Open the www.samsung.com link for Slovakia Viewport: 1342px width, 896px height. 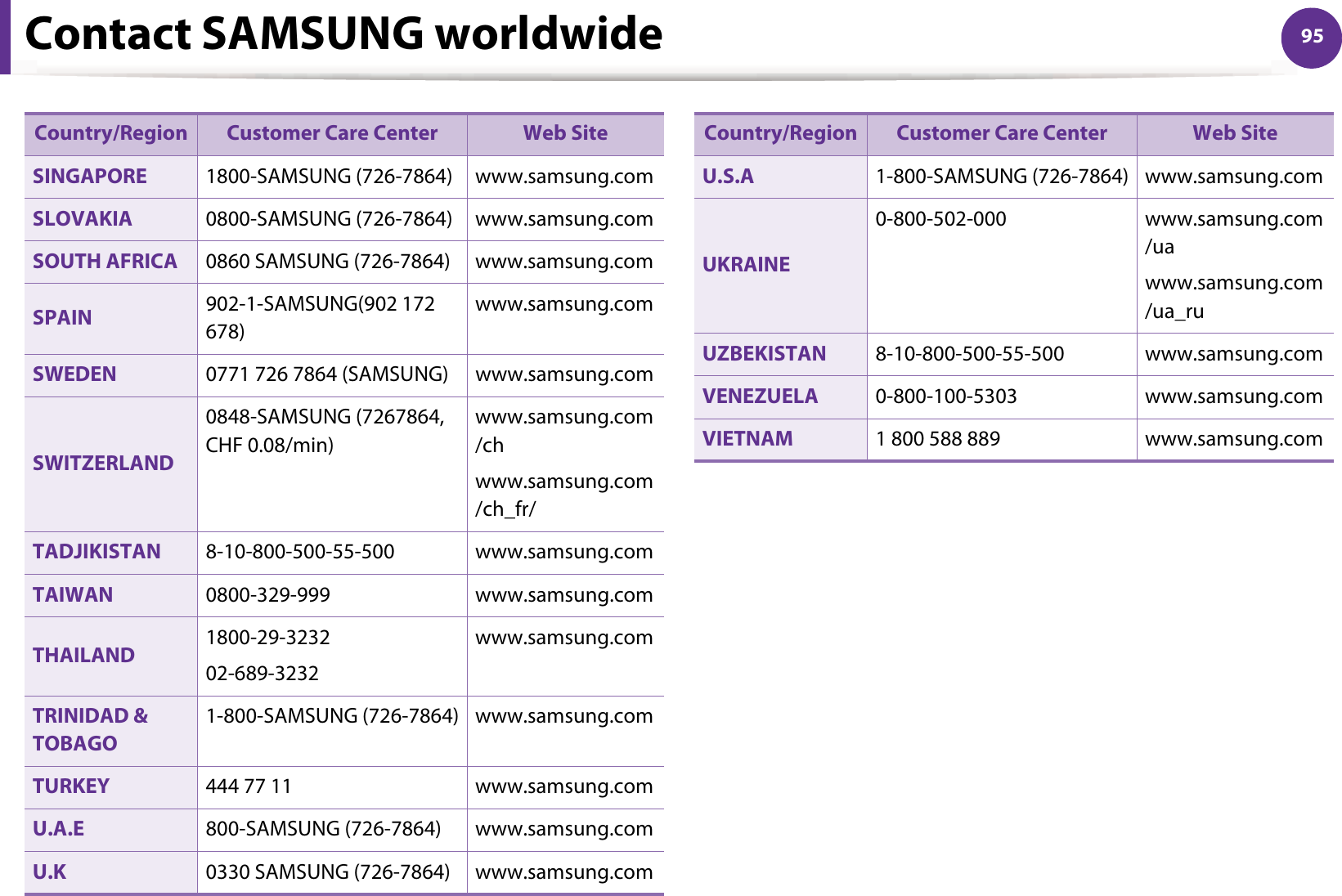[x=564, y=220]
